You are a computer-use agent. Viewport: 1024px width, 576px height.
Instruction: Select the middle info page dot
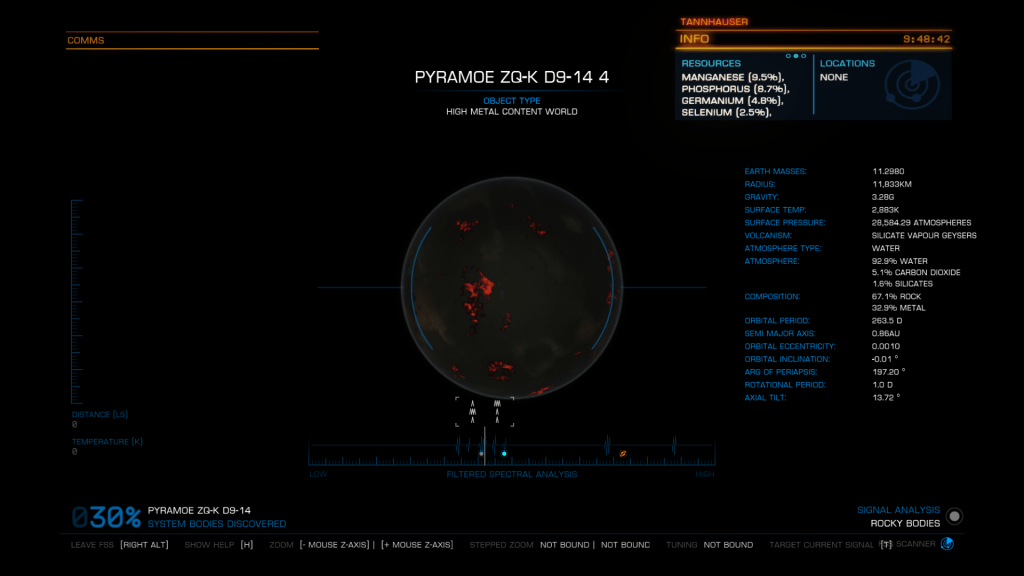[x=796, y=56]
